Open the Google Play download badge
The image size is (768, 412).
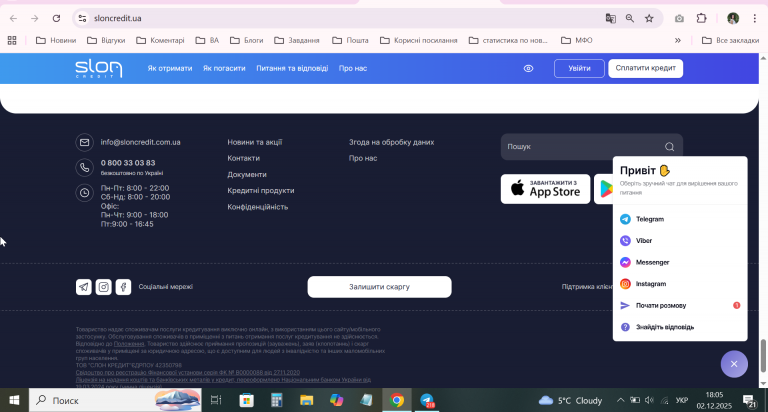point(603,189)
